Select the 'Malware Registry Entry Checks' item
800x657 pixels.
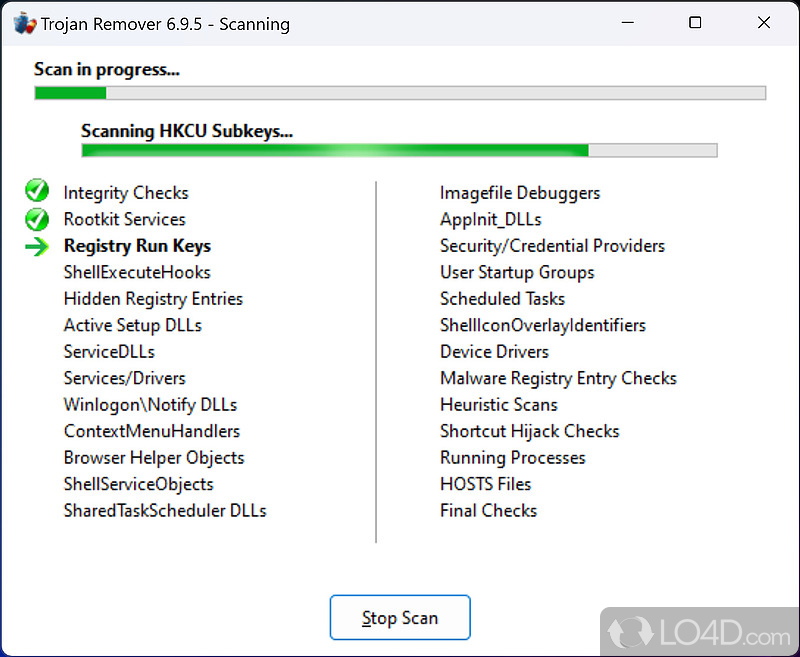point(558,378)
